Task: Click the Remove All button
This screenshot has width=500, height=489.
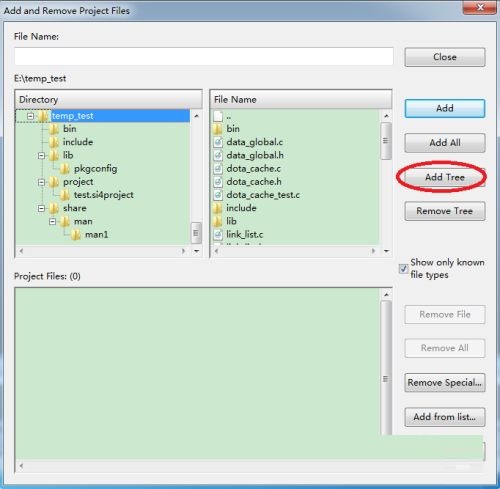Action: tap(445, 348)
